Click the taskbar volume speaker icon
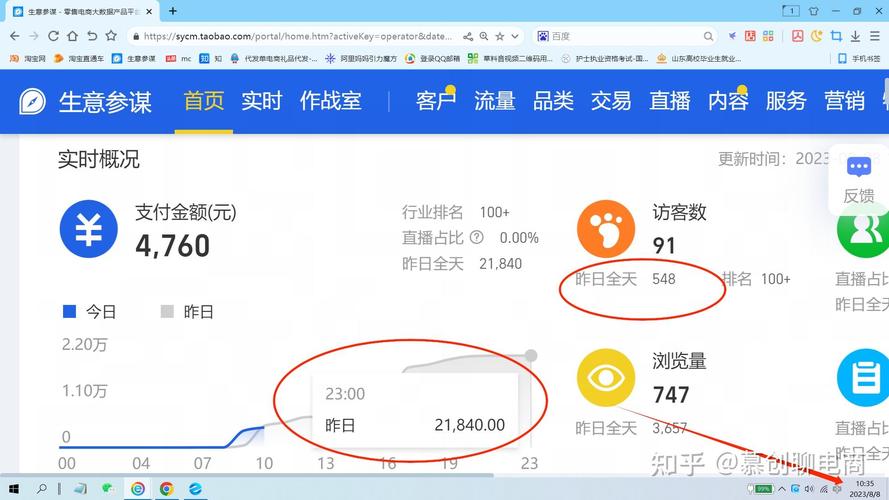The image size is (889, 500). point(810,489)
